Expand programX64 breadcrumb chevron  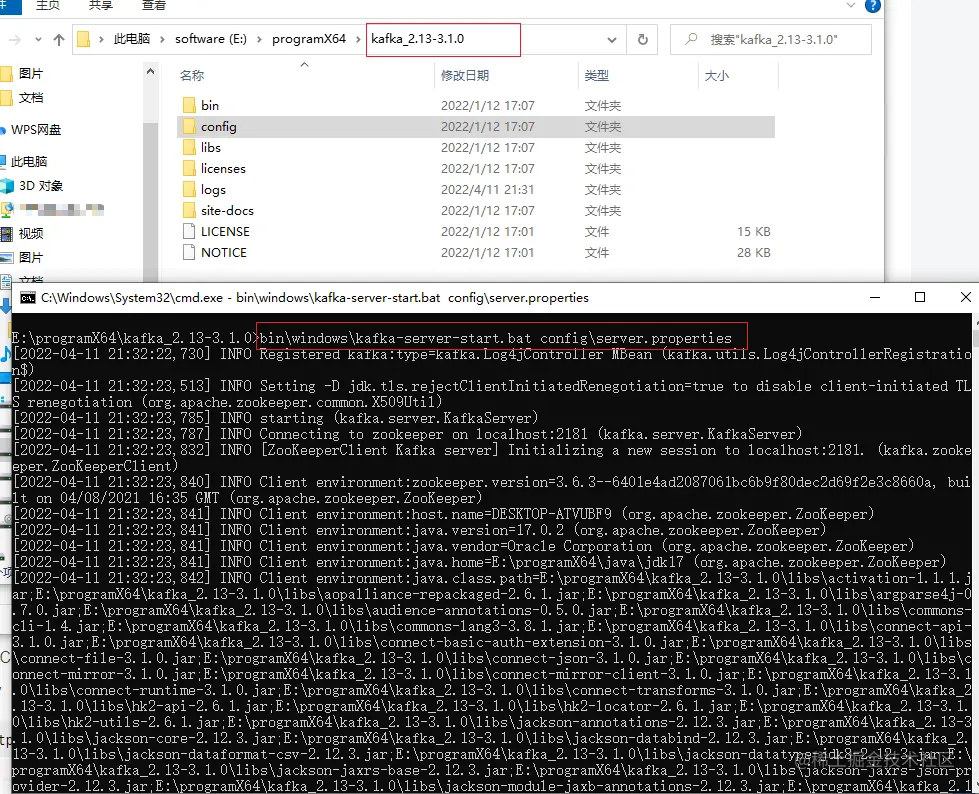coord(358,39)
